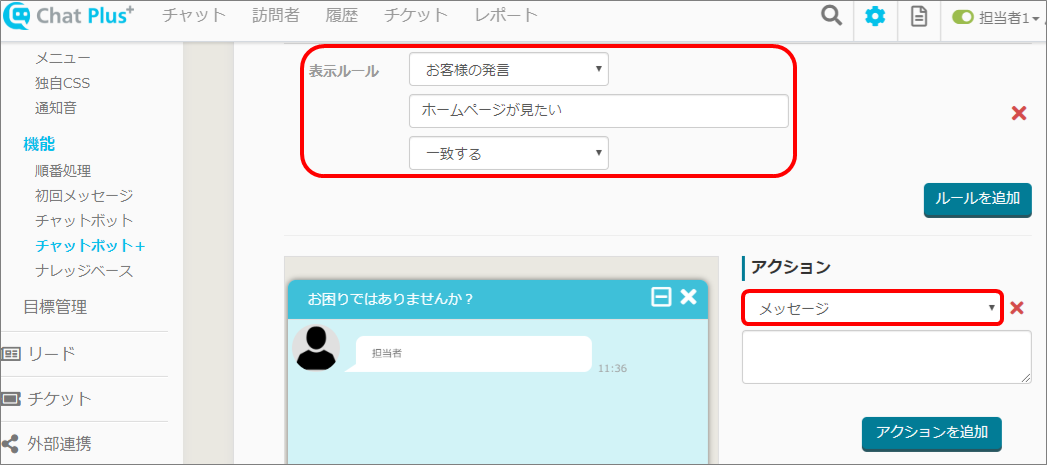The width and height of the screenshot is (1047, 465).
Task: Close the chat preview widget
Action: click(x=688, y=297)
